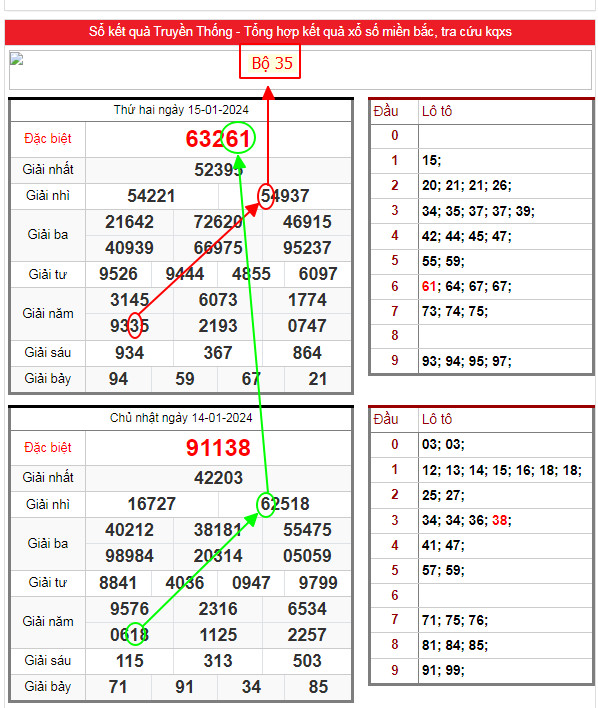
Task: Click the broken image icon below the header
Action: tap(17, 59)
